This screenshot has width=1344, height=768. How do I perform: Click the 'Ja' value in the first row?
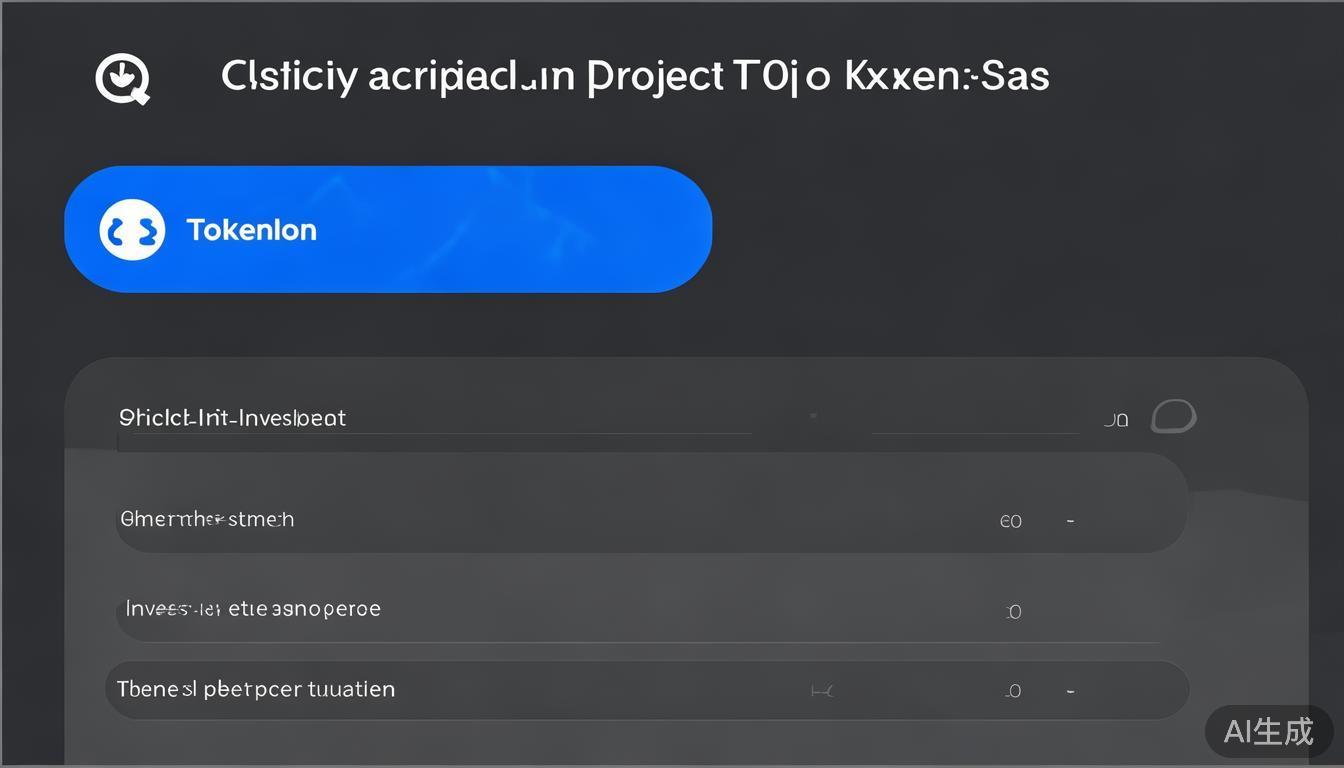pos(1116,420)
